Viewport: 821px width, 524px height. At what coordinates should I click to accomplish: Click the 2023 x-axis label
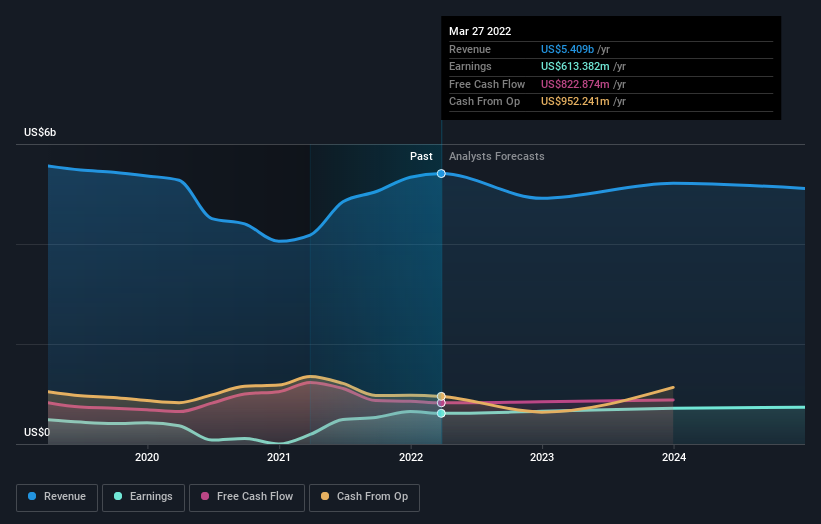click(542, 458)
